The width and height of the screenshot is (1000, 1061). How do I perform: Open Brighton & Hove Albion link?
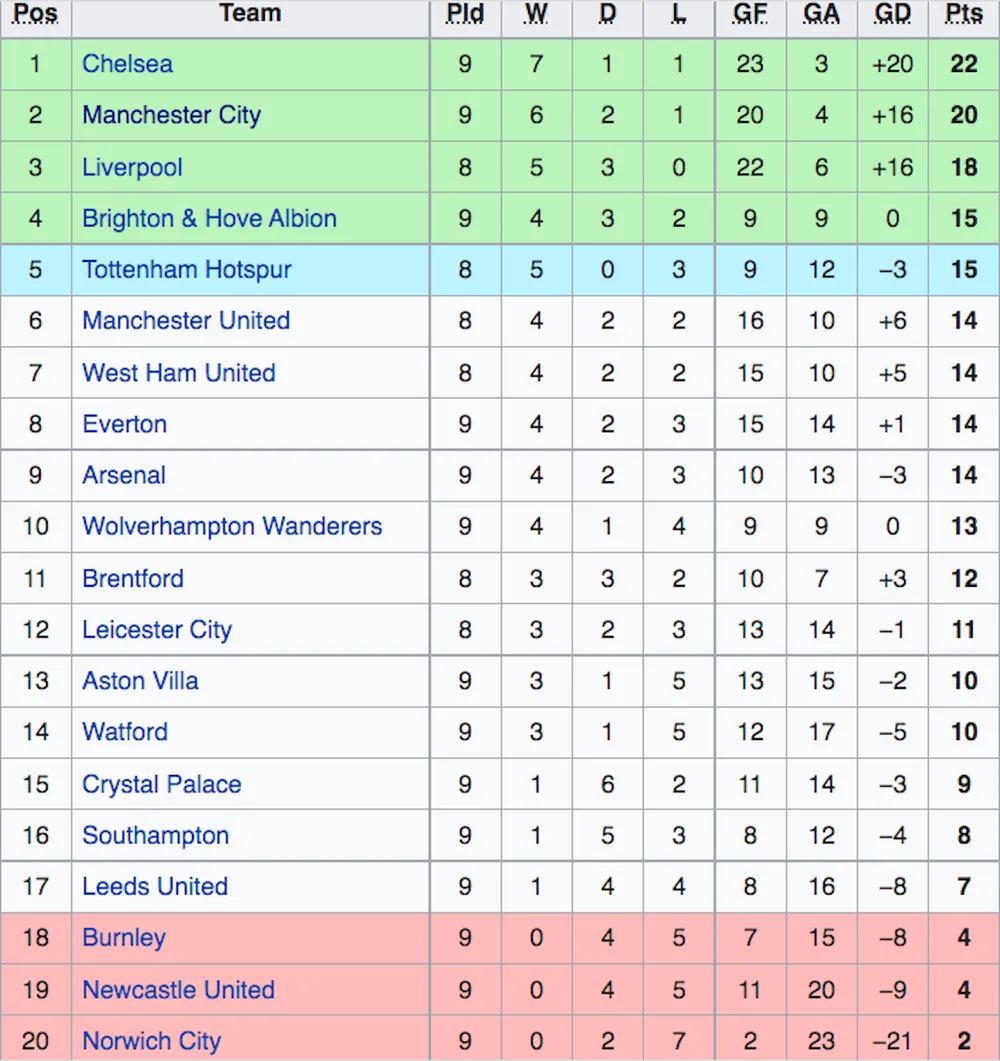[209, 219]
